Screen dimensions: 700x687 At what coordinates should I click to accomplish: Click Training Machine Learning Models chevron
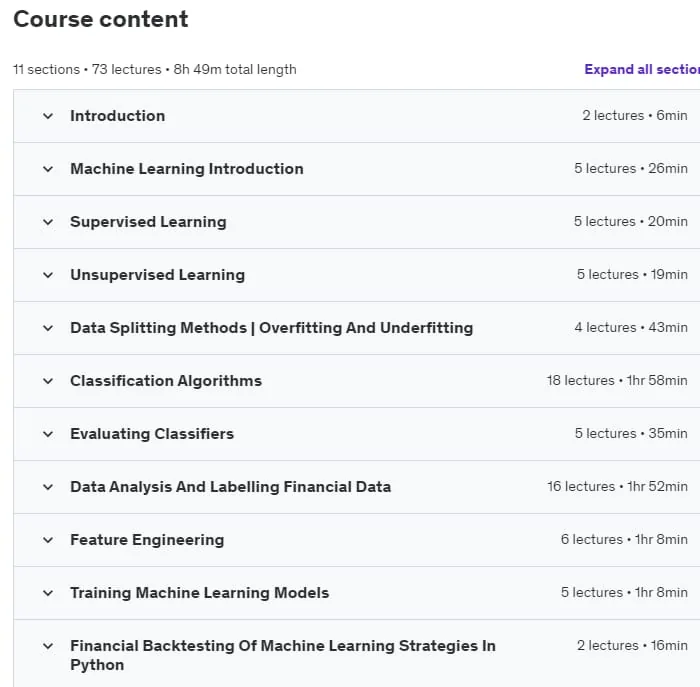click(48, 593)
